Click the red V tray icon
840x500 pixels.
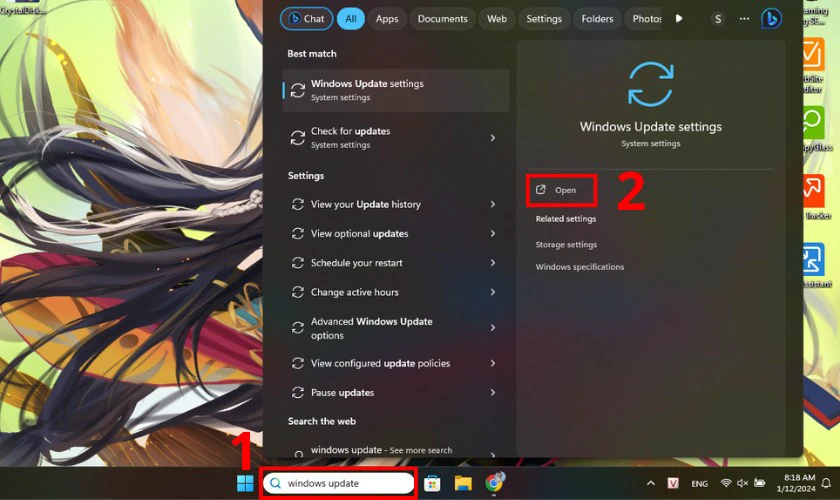pyautogui.click(x=673, y=483)
